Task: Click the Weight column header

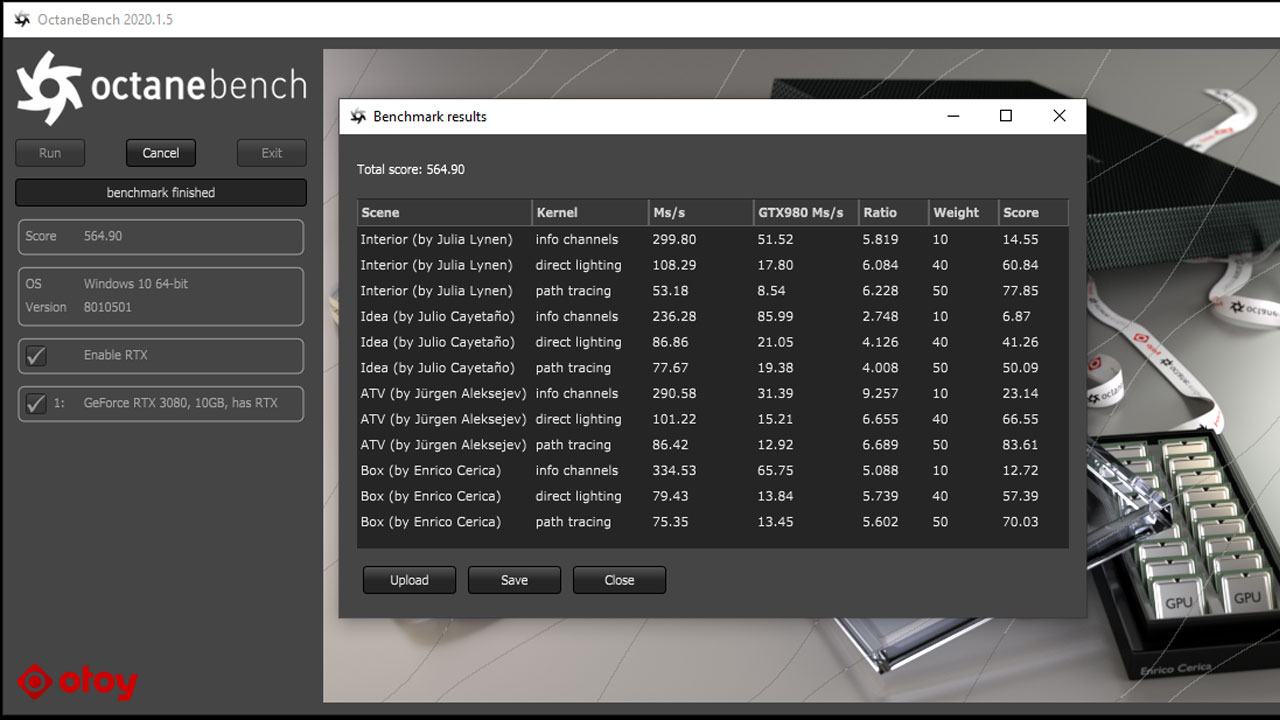Action: (x=963, y=212)
